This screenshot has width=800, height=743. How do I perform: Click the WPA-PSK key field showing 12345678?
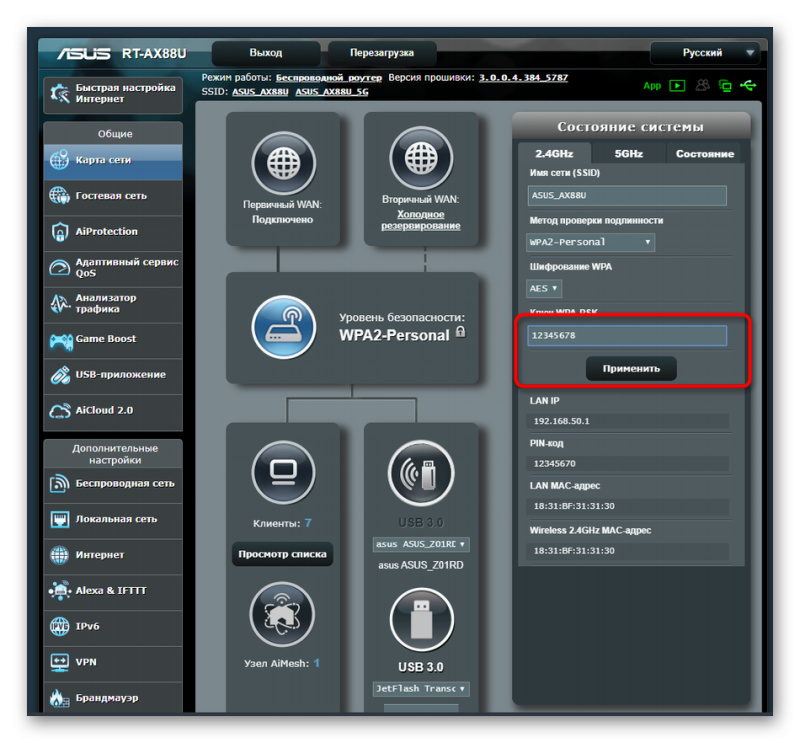(x=627, y=336)
